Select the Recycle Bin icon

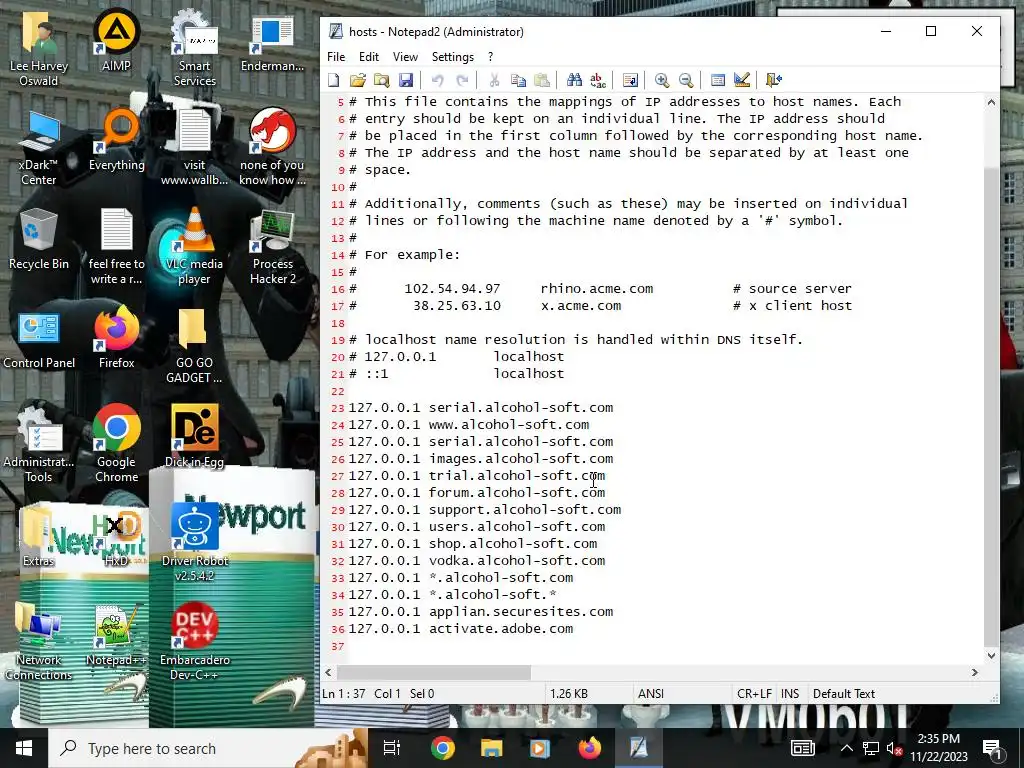[x=39, y=240]
